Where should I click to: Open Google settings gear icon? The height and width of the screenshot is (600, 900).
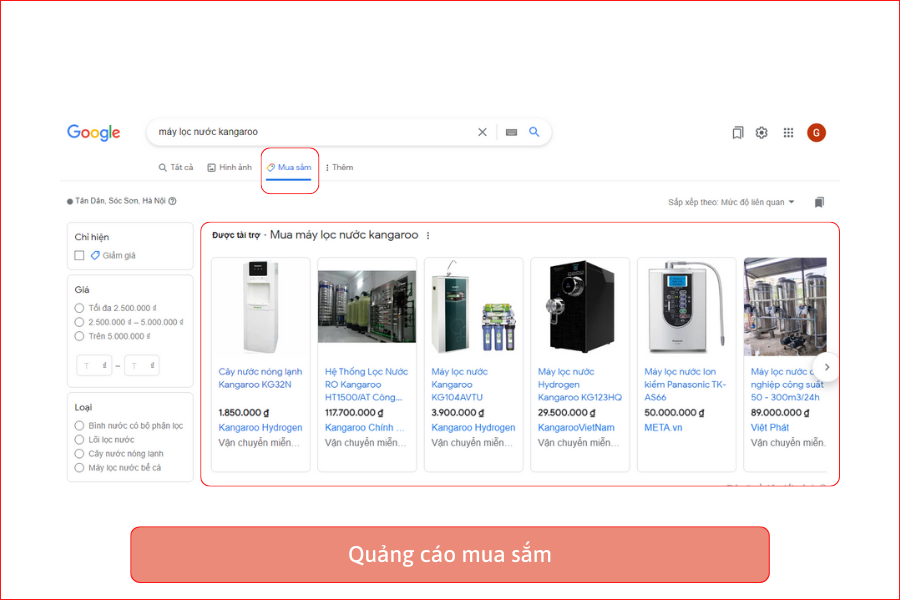click(762, 133)
